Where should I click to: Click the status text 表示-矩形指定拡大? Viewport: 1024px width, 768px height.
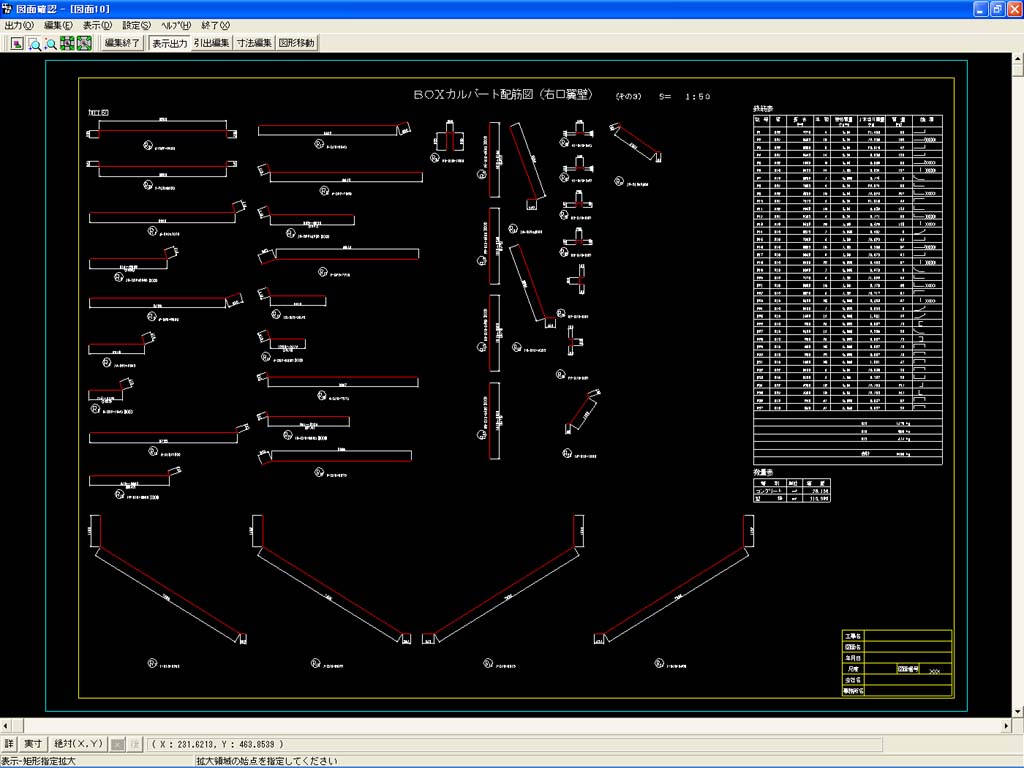(39, 761)
